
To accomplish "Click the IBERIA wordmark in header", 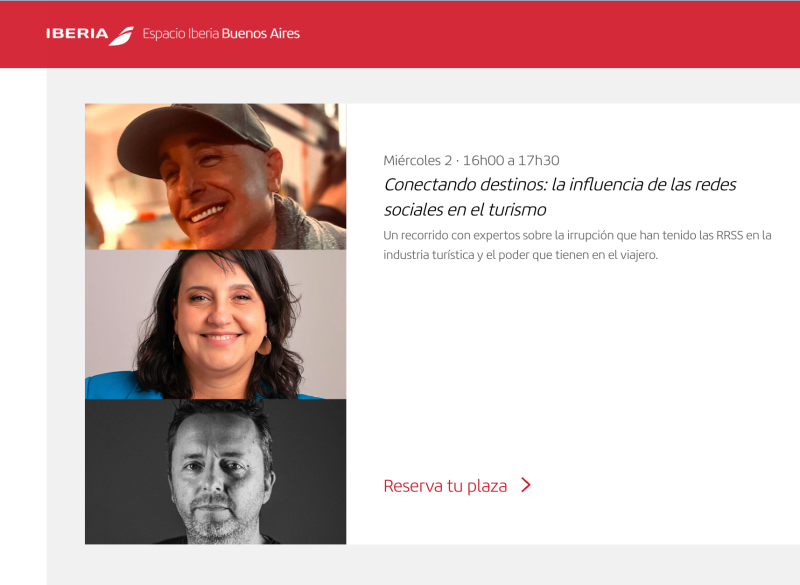I will (x=77, y=34).
